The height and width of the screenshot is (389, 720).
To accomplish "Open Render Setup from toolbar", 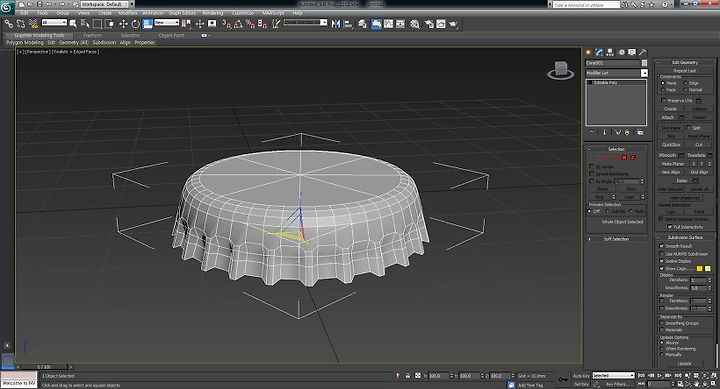I will click(x=429, y=23).
